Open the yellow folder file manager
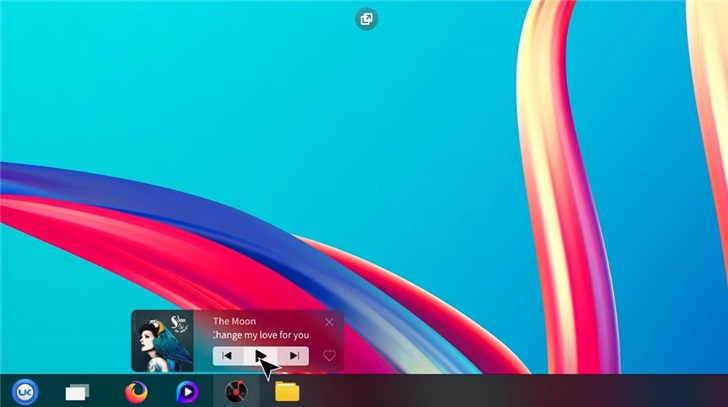728x407 pixels. point(287,391)
